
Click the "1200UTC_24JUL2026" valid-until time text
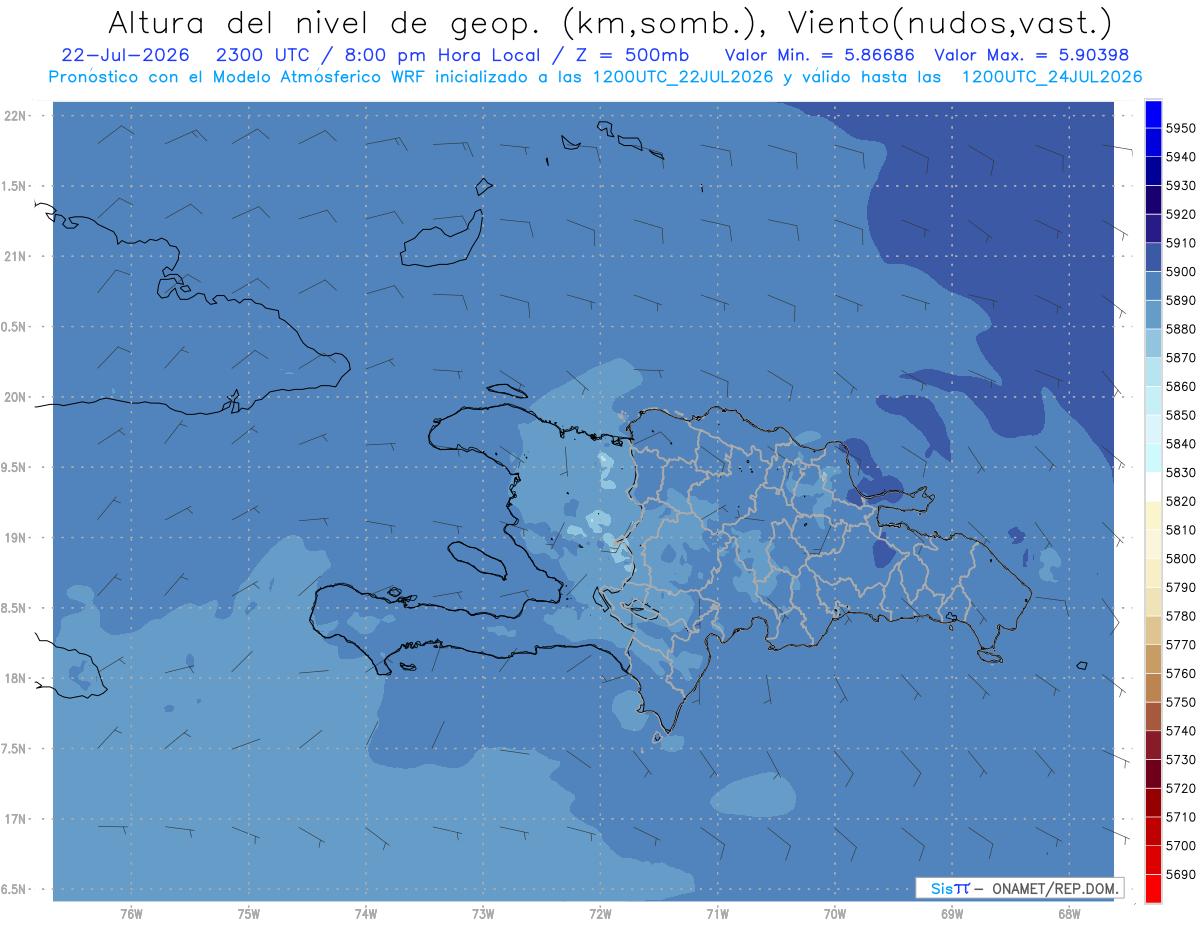(1052, 77)
